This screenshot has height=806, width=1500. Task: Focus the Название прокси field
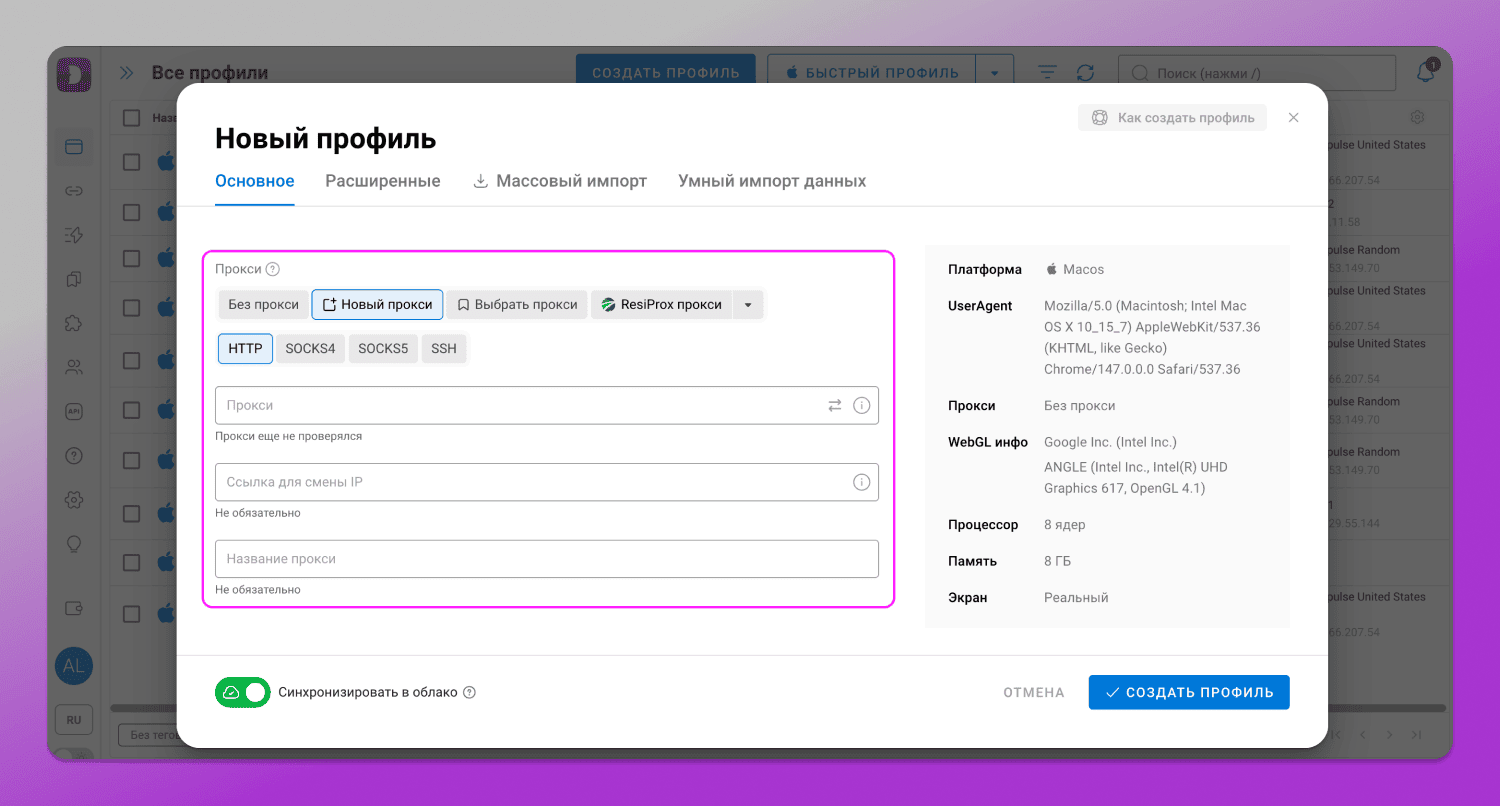click(x=547, y=559)
